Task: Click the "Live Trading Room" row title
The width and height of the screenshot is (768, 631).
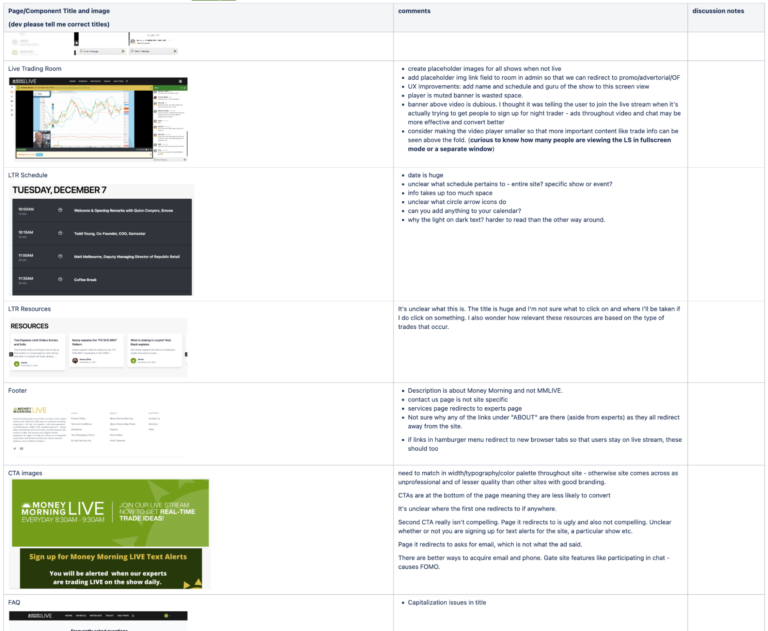Action: pos(35,69)
